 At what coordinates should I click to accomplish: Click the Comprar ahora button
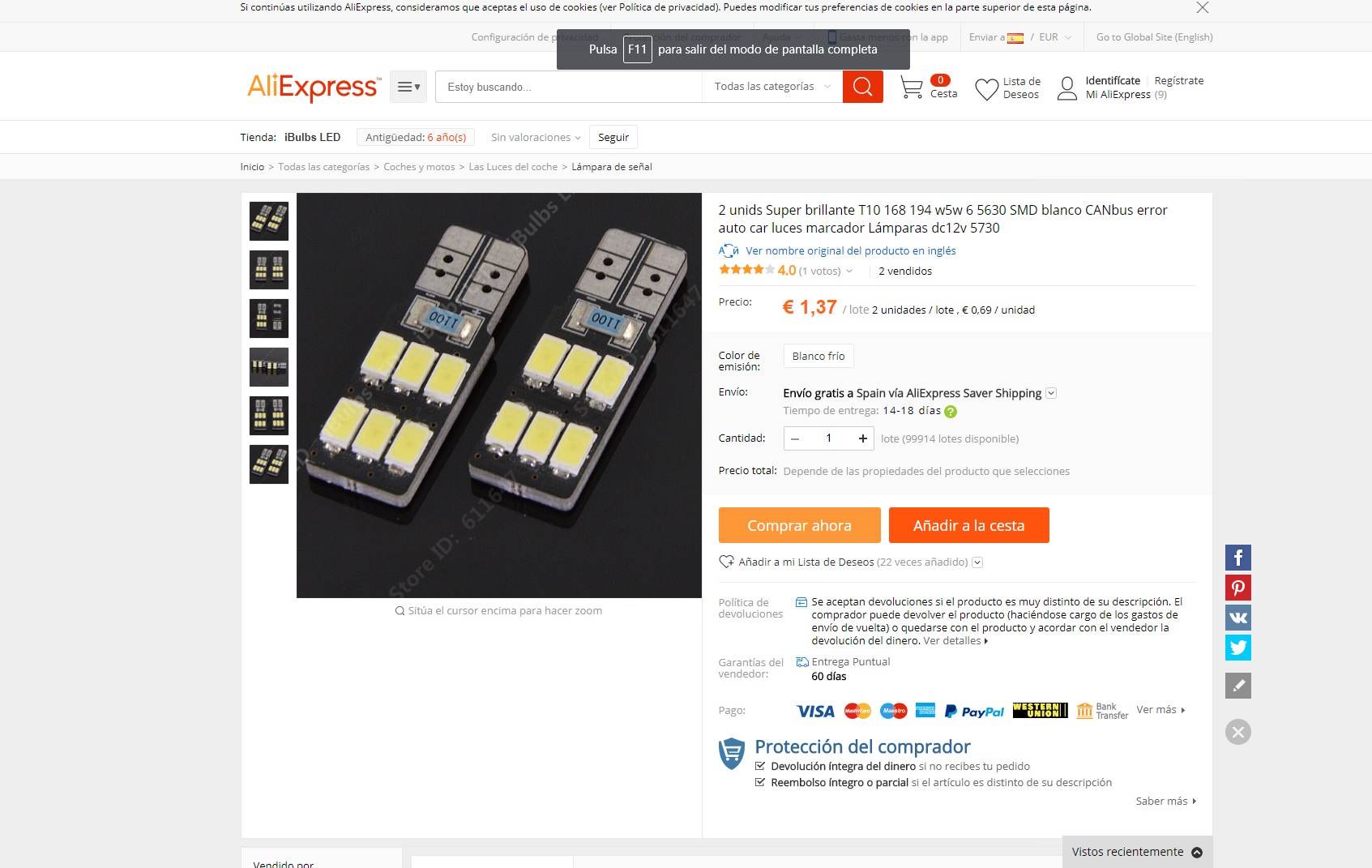(x=799, y=525)
